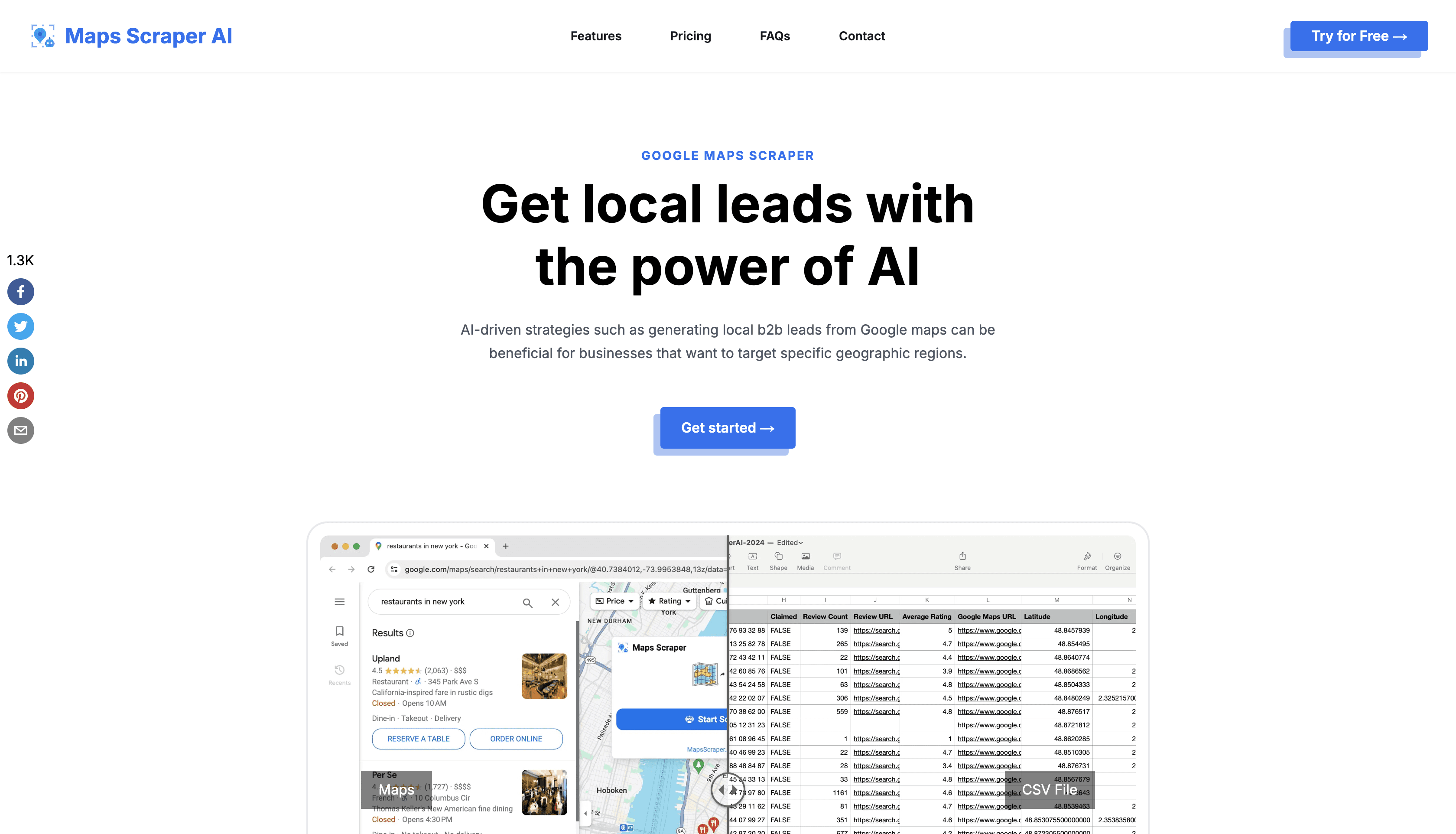The image size is (1456, 834).
Task: Open the Pricing page link
Action: click(690, 36)
